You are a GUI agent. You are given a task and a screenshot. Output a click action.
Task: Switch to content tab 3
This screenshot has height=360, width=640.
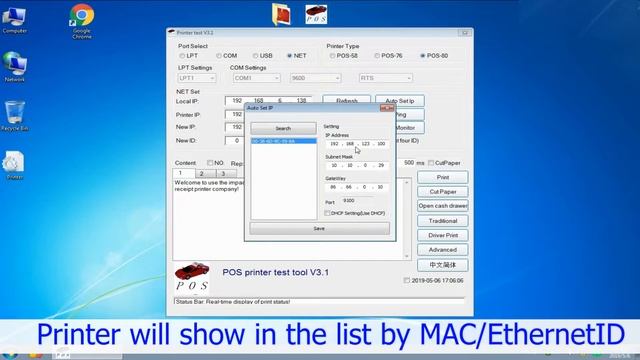pos(227,174)
